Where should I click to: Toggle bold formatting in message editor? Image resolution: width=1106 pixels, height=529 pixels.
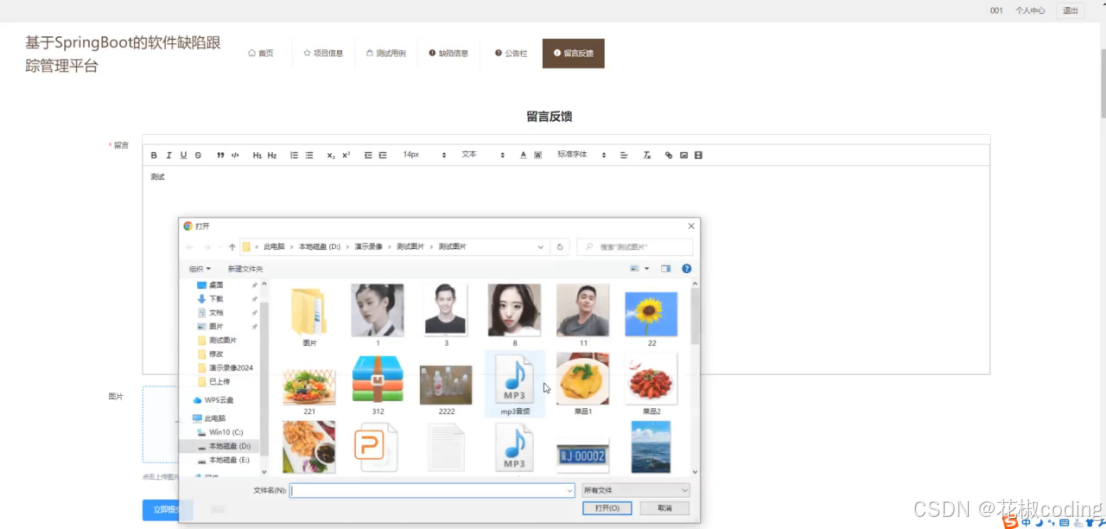point(154,155)
